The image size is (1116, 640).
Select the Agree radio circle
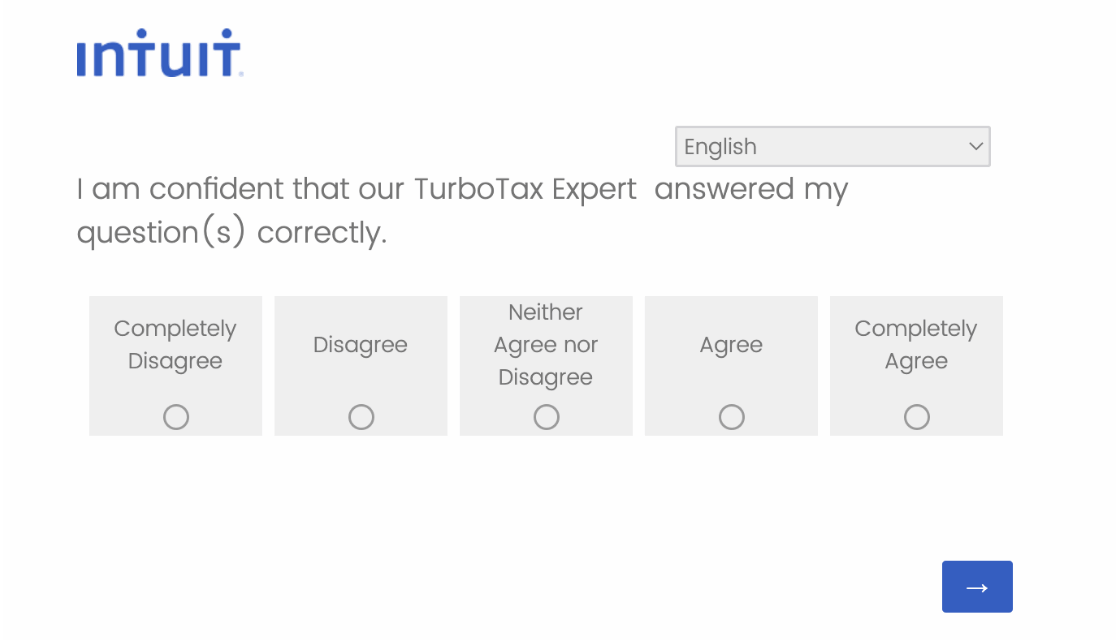732,417
